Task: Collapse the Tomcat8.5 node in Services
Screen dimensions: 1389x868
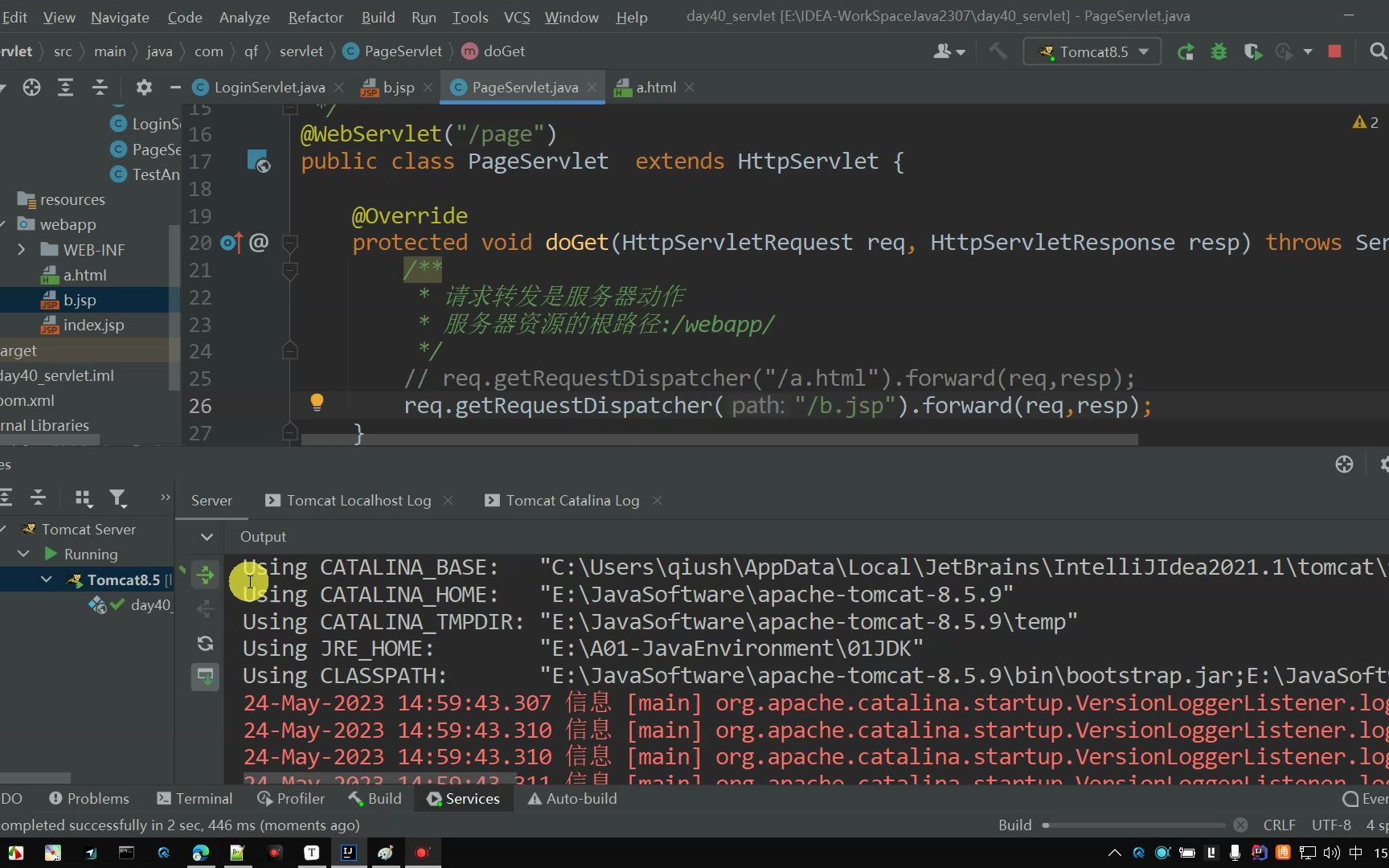Action: tap(47, 579)
